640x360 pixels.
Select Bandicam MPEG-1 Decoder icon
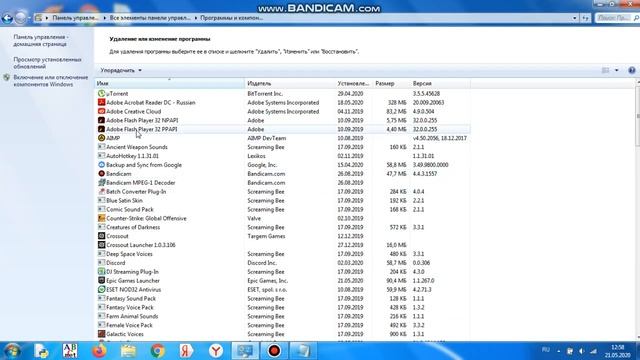(x=102, y=183)
